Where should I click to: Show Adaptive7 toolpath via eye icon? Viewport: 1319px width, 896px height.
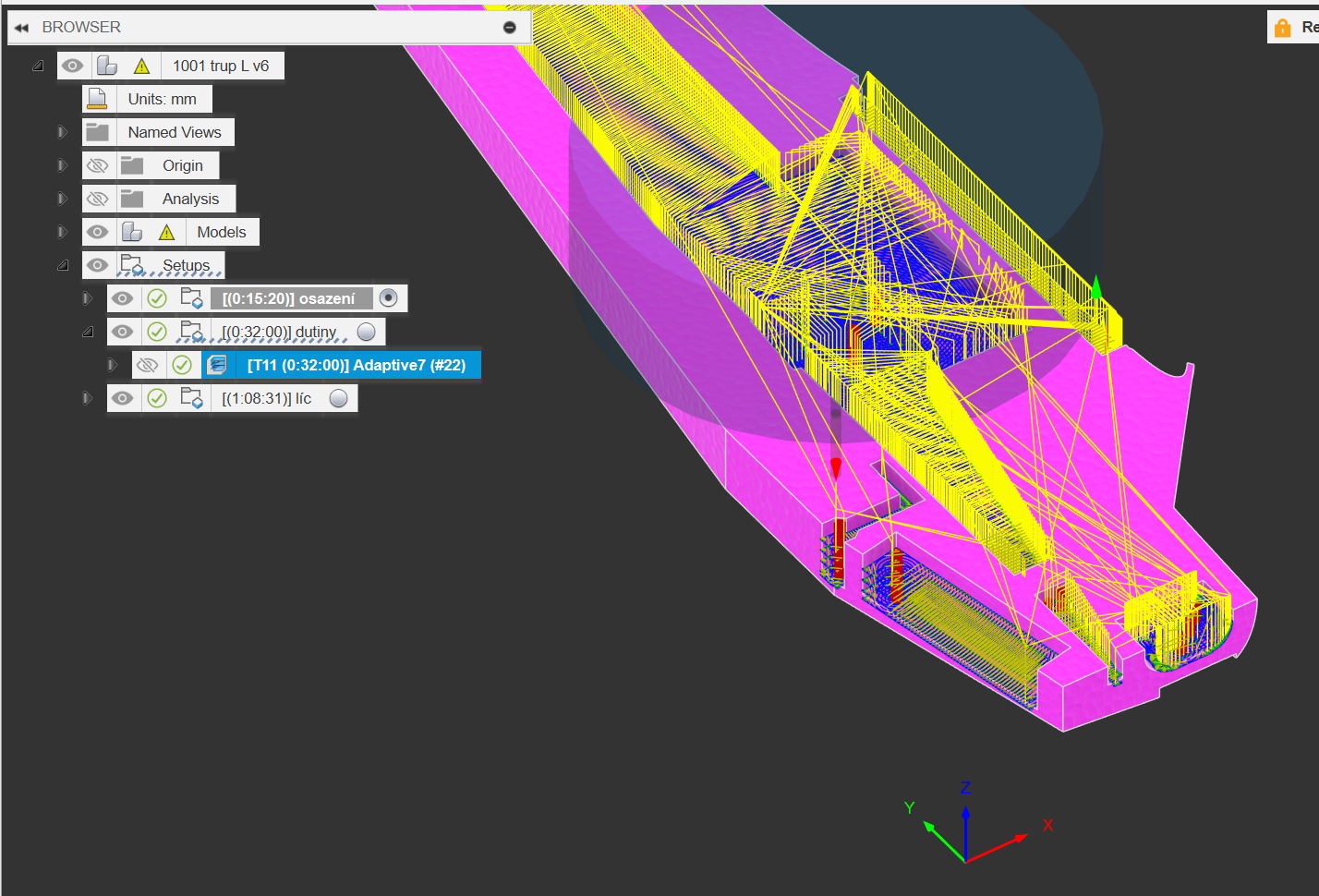(x=147, y=365)
